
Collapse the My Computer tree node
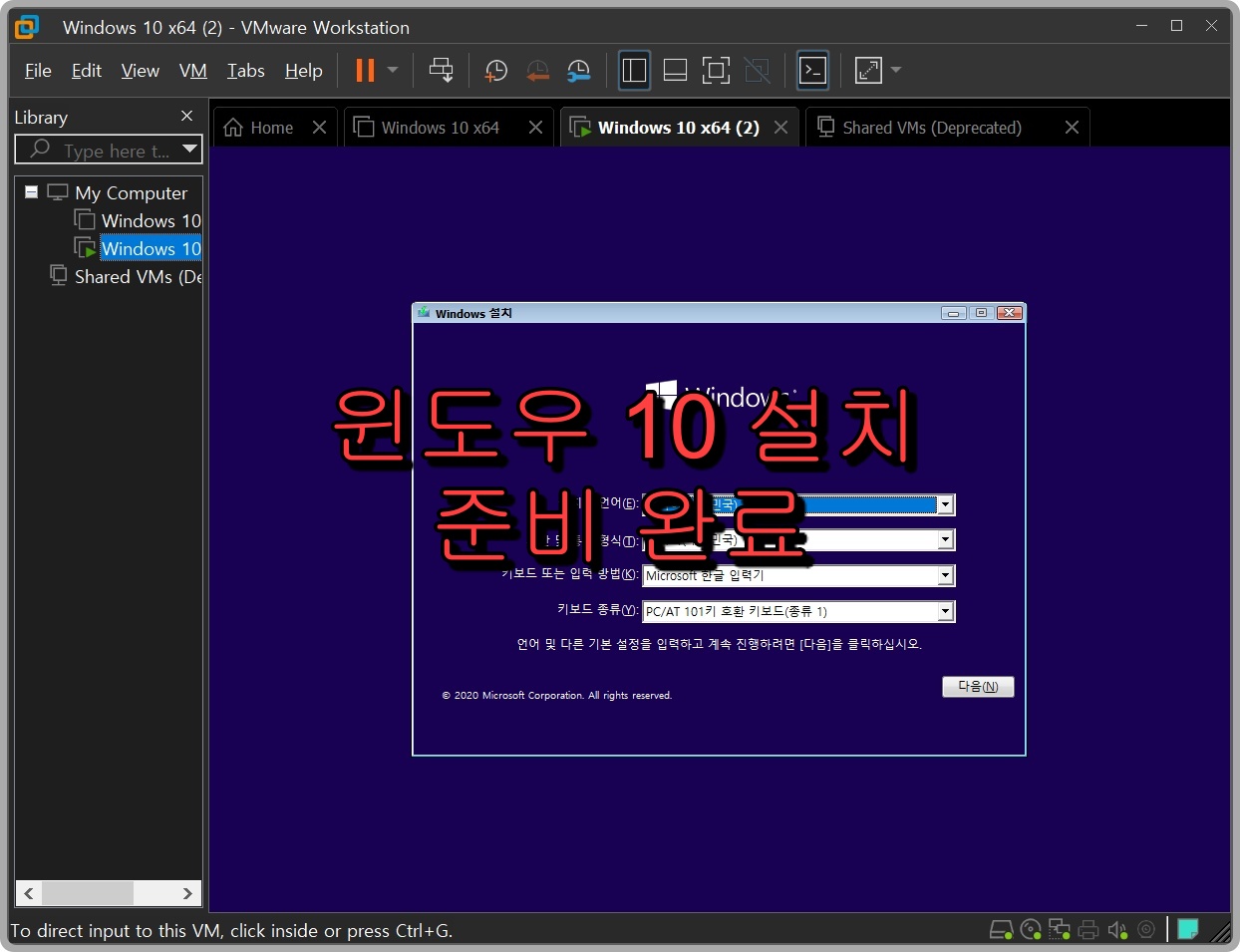[x=31, y=192]
